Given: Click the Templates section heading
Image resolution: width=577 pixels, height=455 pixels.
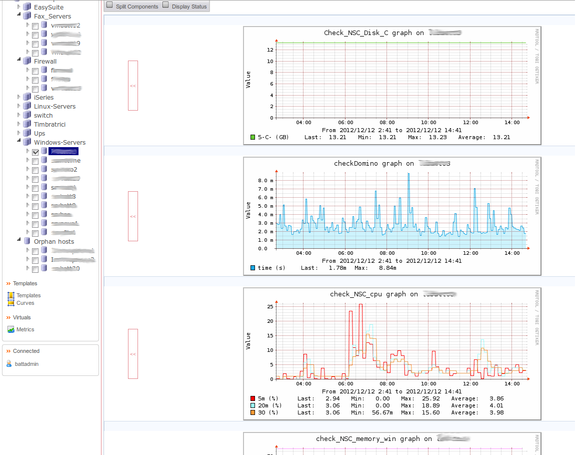Looking at the screenshot, I should click(25, 283).
